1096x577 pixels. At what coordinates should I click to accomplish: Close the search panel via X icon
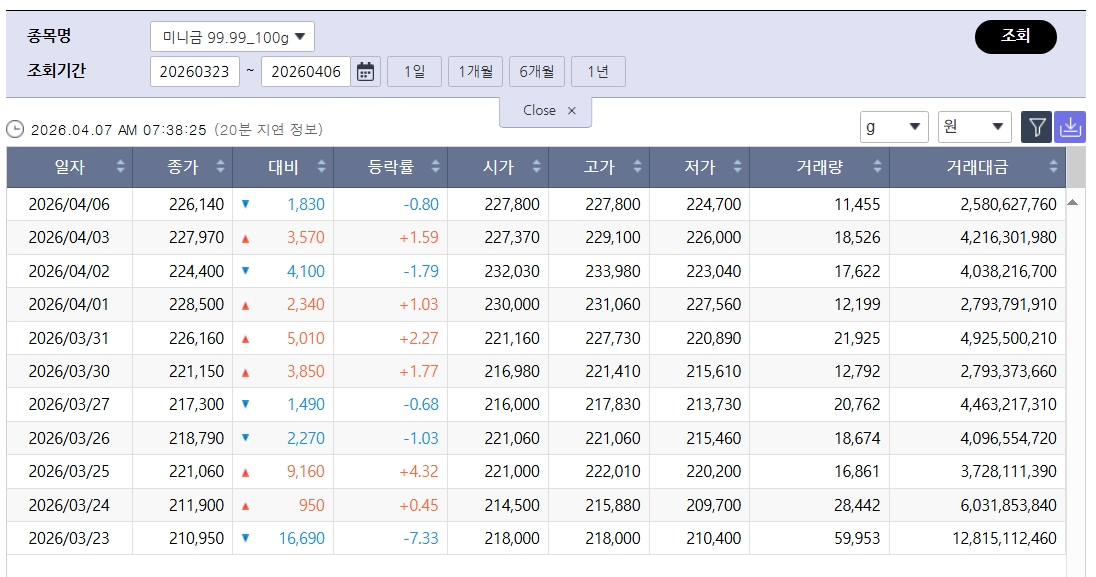572,111
